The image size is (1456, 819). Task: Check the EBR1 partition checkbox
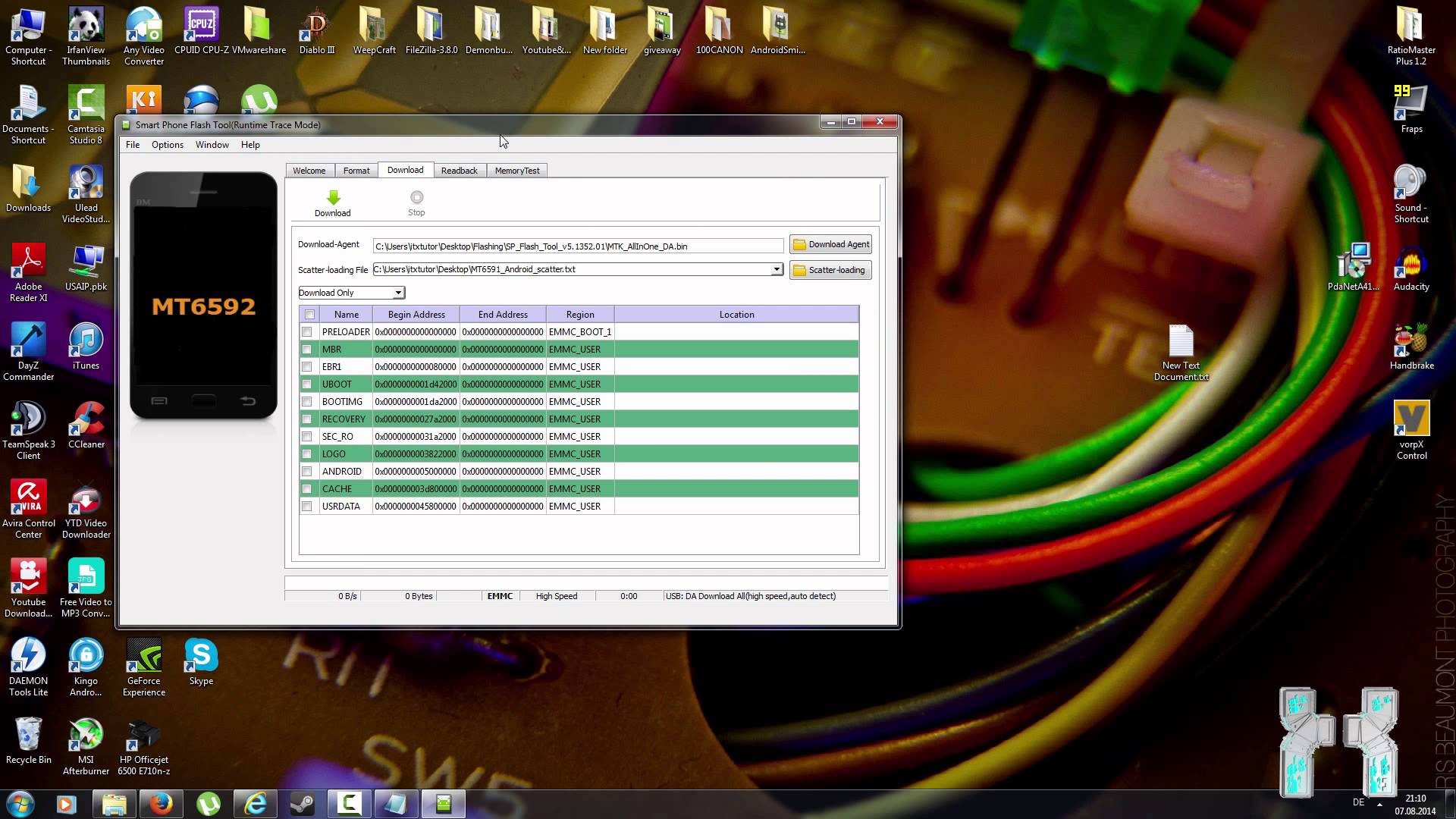click(x=307, y=367)
